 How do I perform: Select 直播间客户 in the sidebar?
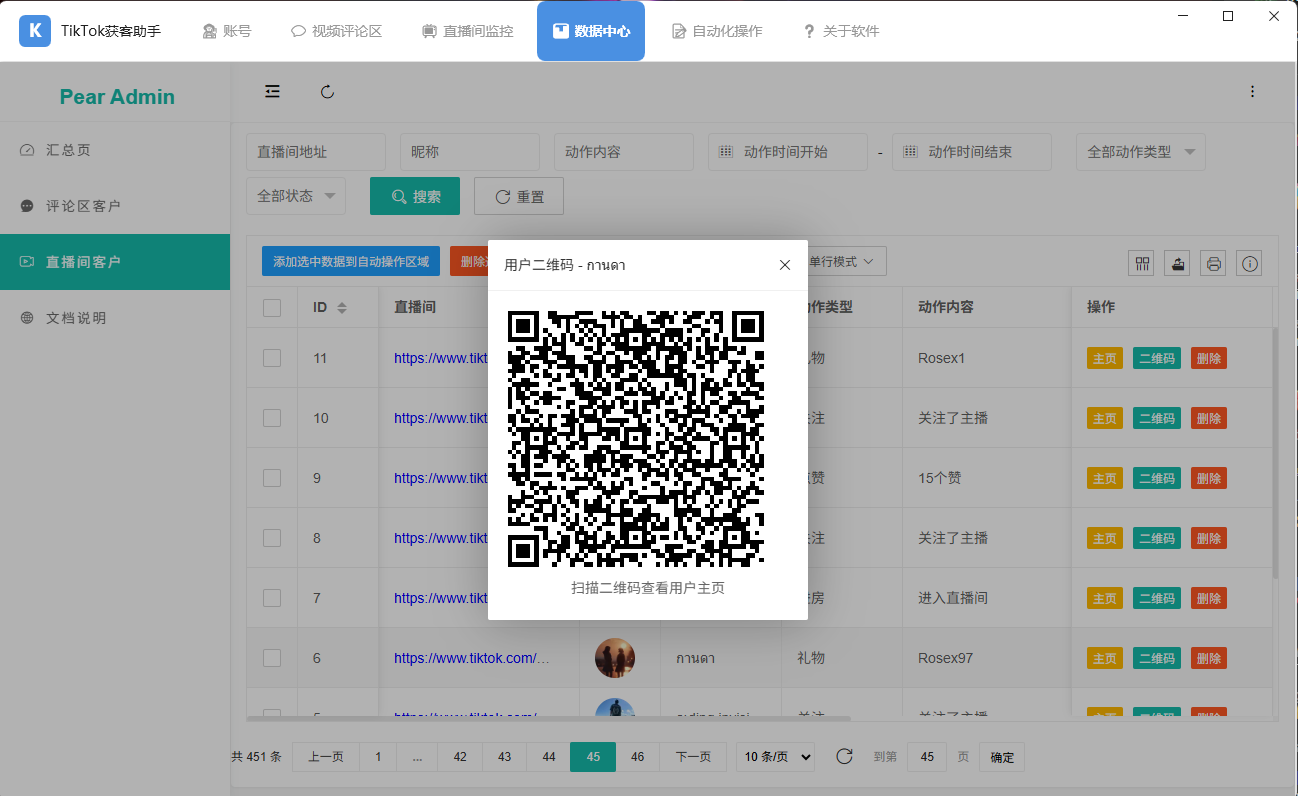click(x=115, y=262)
